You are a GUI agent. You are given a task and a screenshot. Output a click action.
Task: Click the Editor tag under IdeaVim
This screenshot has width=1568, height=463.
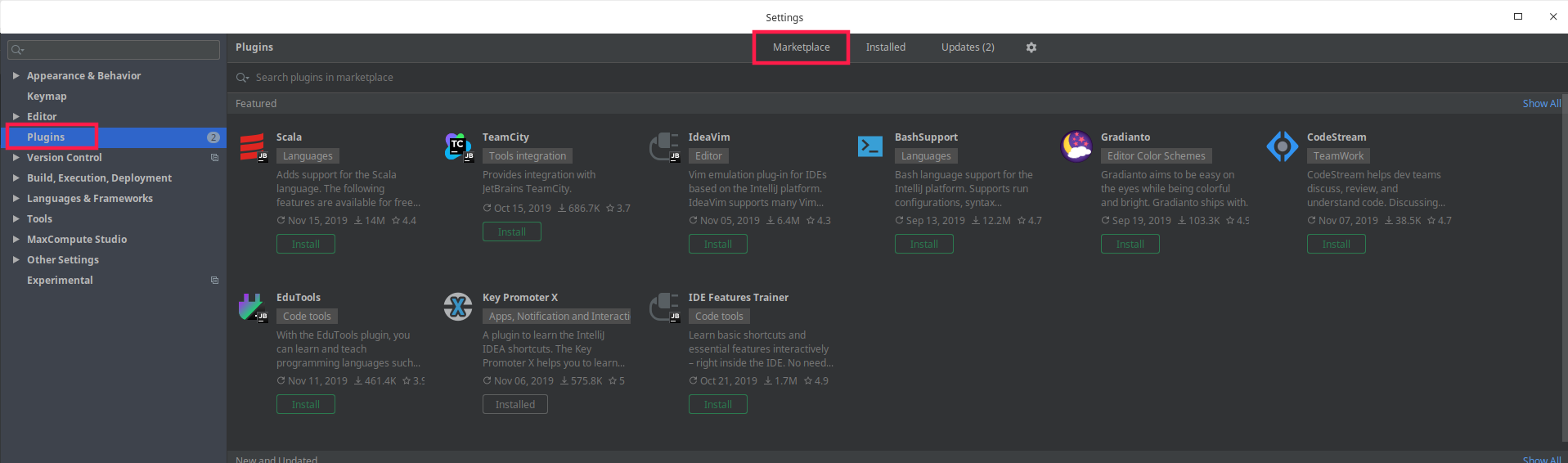click(x=708, y=156)
